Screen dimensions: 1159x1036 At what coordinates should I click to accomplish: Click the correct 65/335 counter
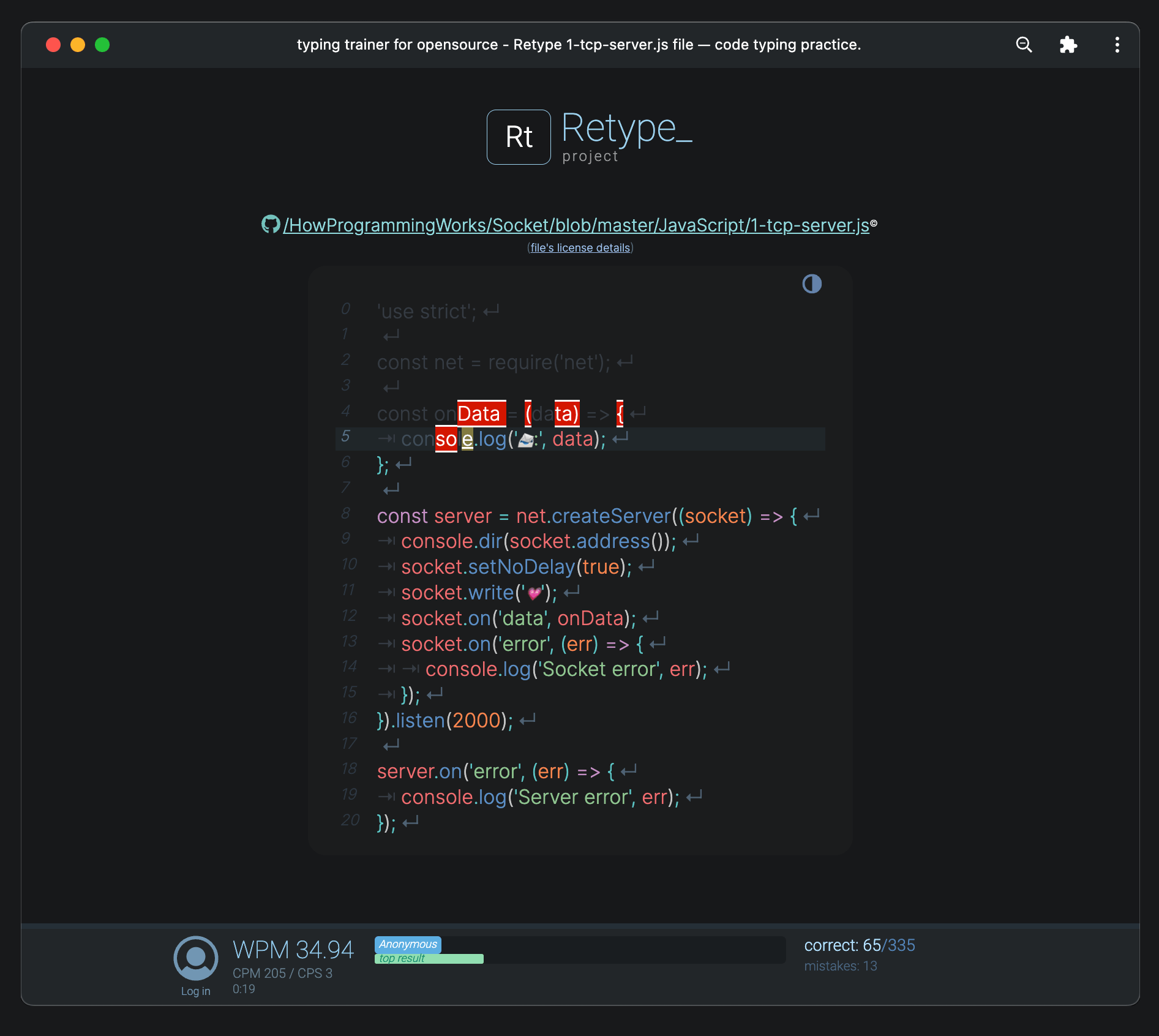(859, 945)
